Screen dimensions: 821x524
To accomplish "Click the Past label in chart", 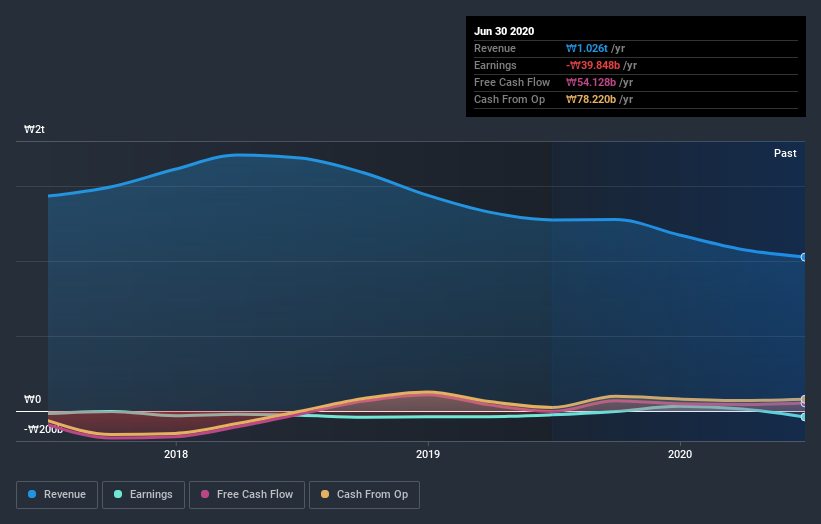I will [785, 153].
